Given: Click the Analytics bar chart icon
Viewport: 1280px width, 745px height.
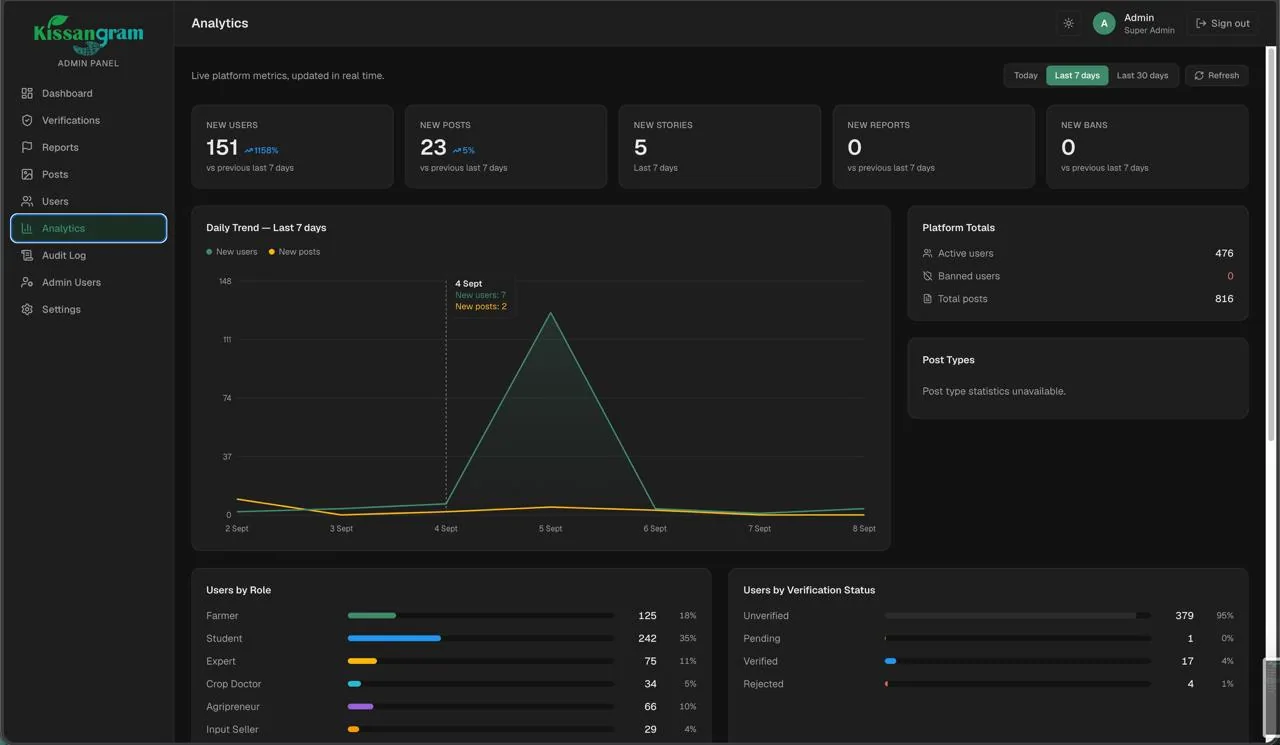Looking at the screenshot, I should coord(27,228).
